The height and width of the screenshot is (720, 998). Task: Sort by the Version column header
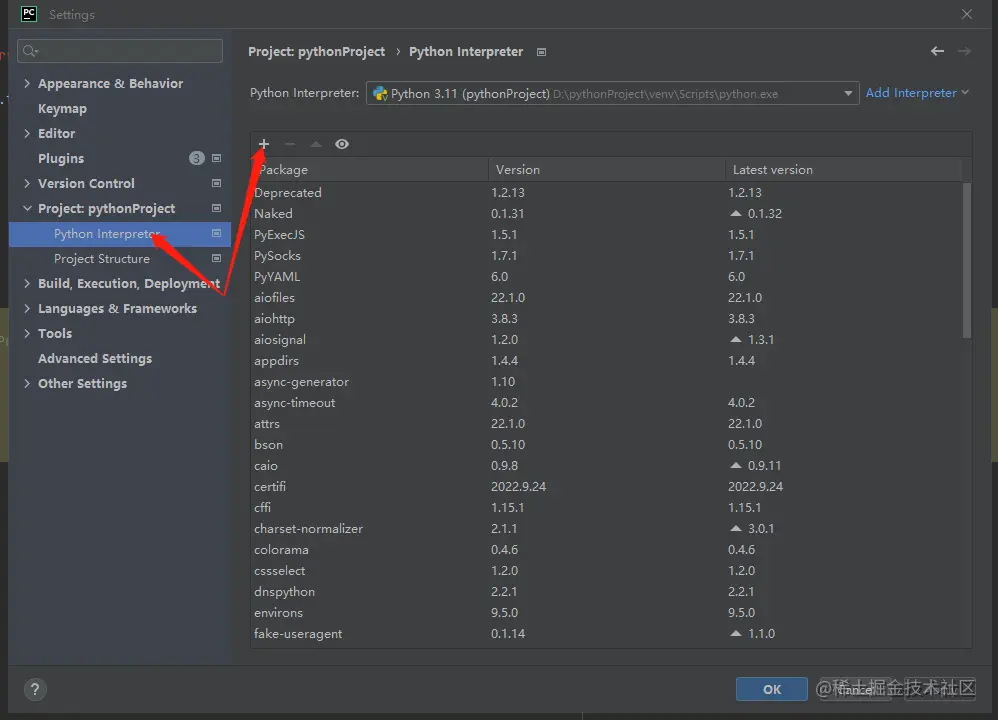pyautogui.click(x=607, y=170)
